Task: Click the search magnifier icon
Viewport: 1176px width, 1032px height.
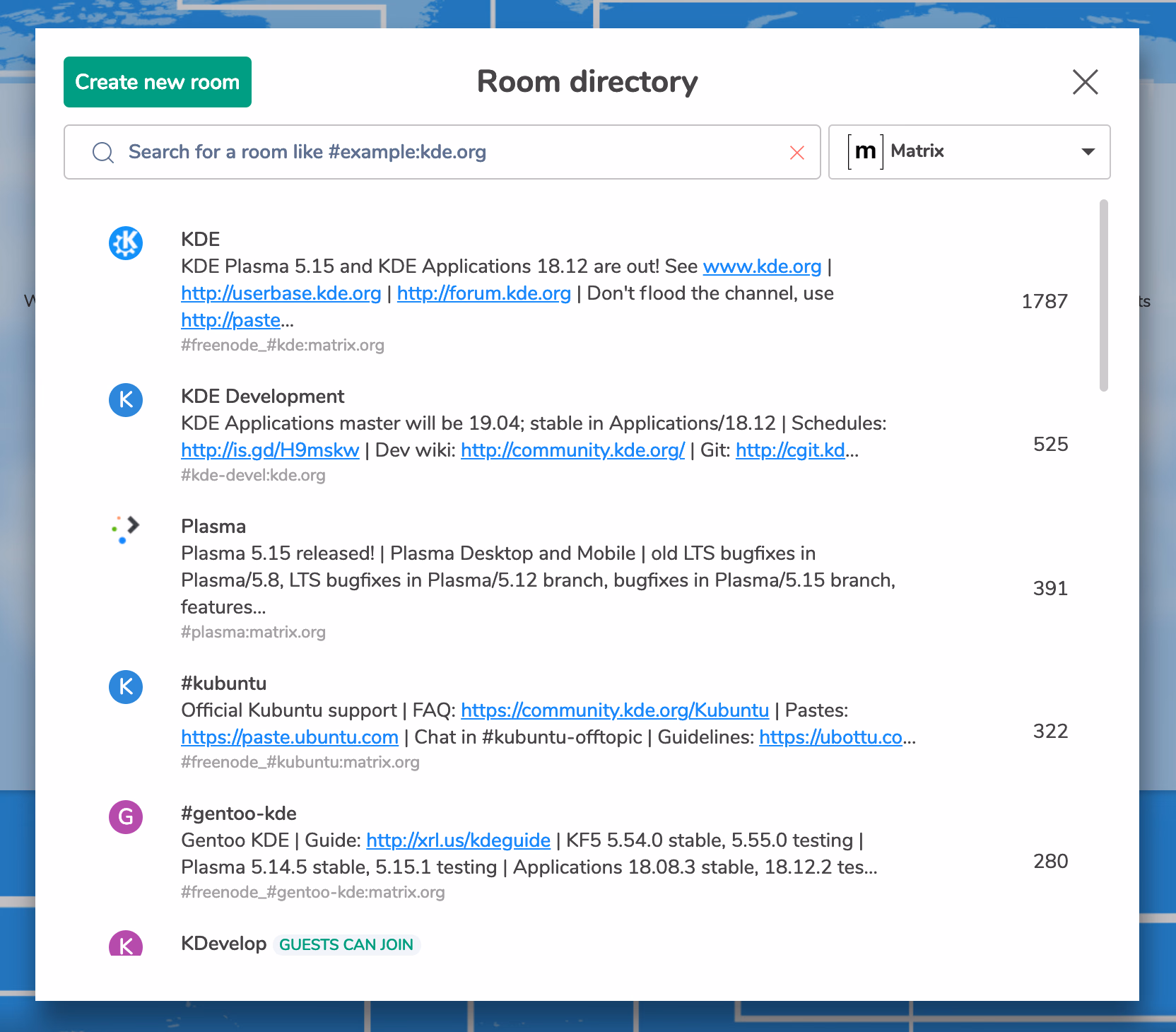Action: 103,152
